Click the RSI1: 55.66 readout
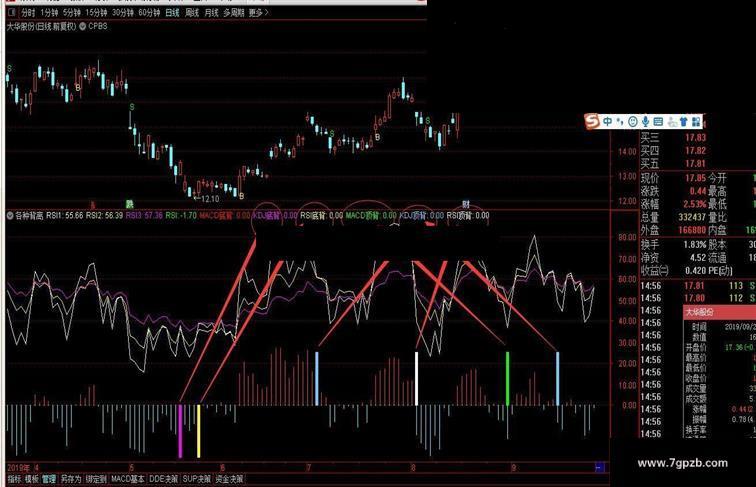 (65, 216)
